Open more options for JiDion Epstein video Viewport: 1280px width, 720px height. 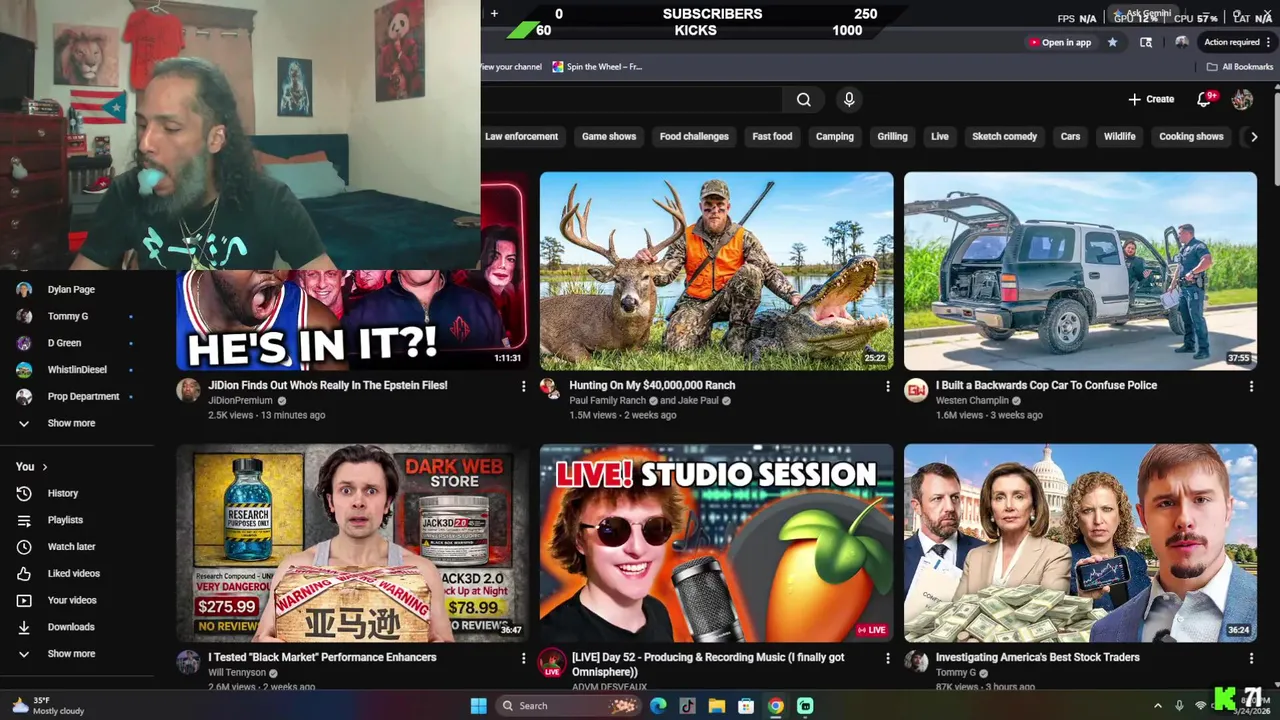(523, 386)
